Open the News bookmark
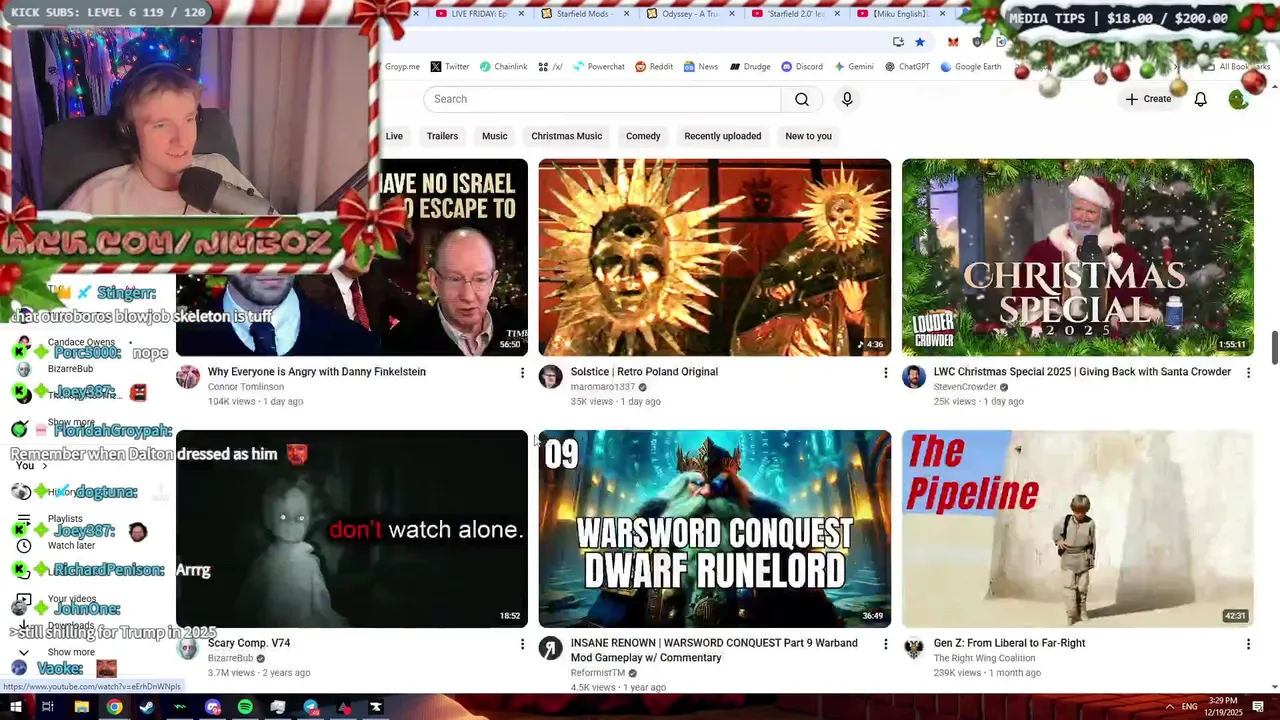1280x720 pixels. 701,67
